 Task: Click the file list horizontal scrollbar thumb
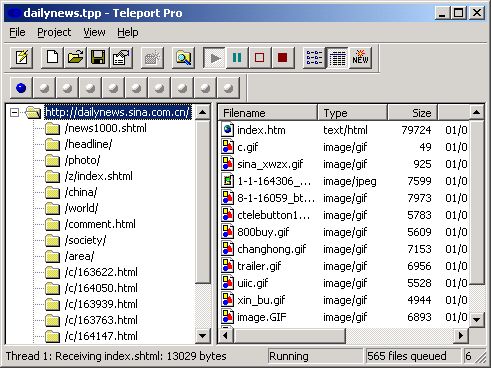coord(289,335)
